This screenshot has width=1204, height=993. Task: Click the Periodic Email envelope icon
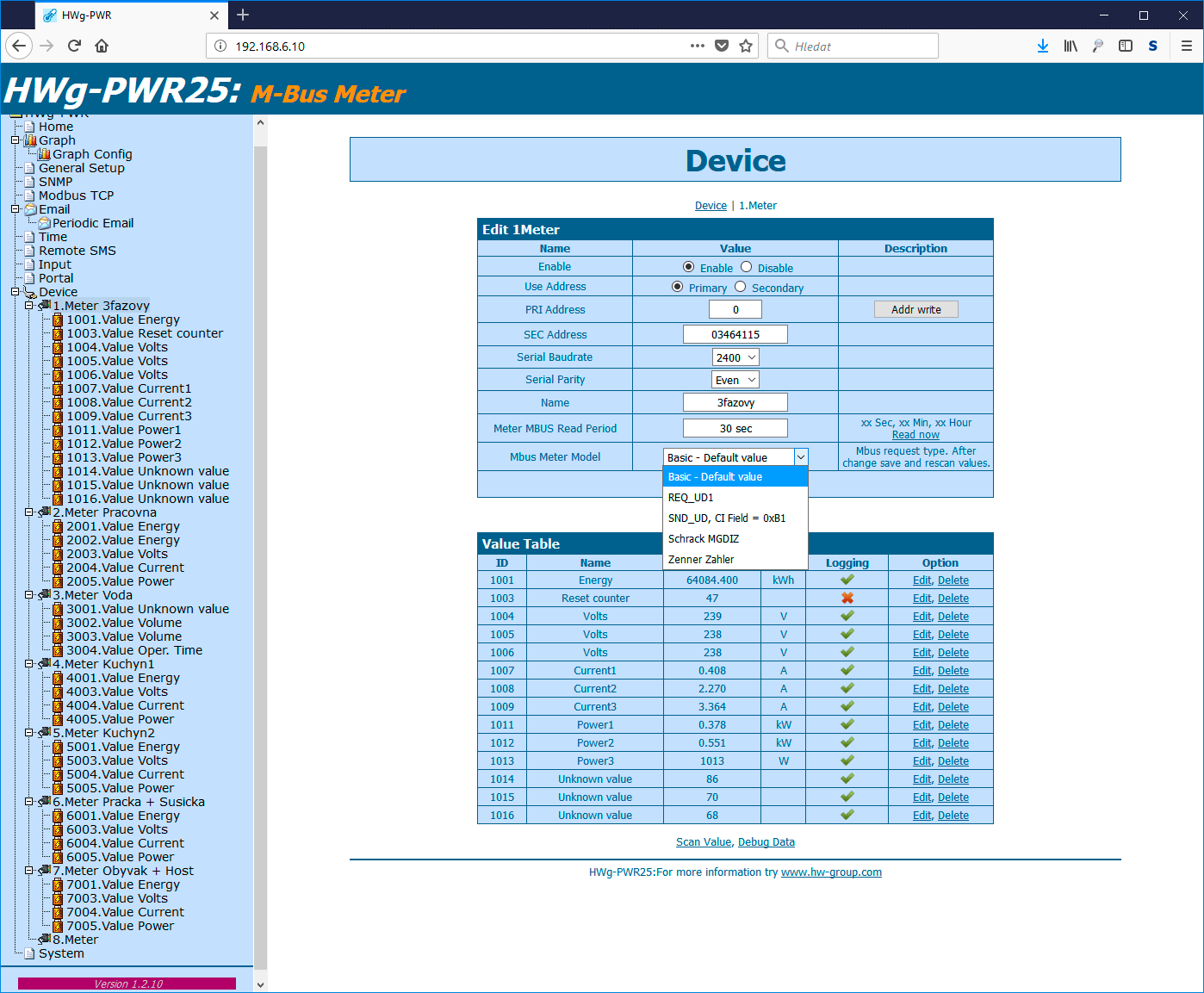(44, 223)
